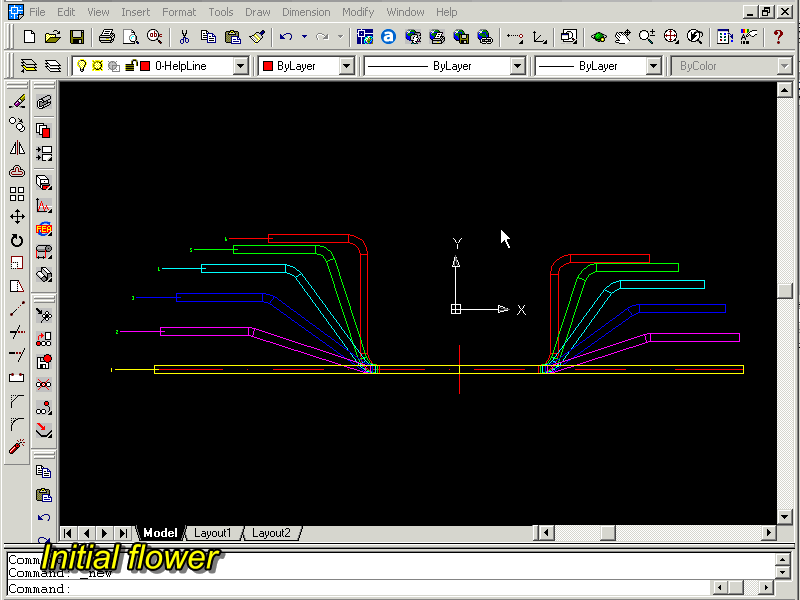The width and height of the screenshot is (800, 600).
Task: Click Make Object's Layer Current icon
Action: pos(29,66)
